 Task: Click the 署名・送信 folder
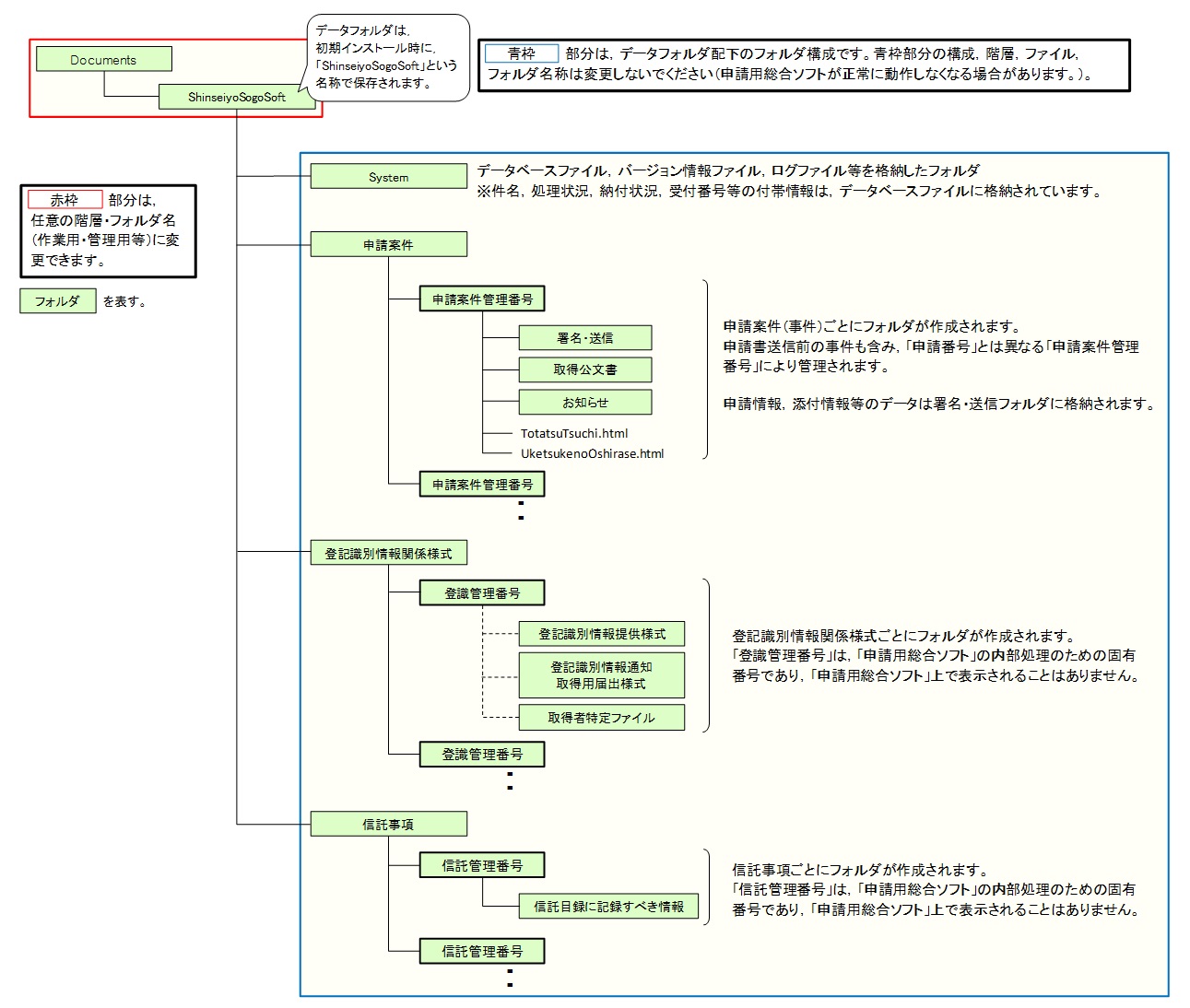[584, 338]
